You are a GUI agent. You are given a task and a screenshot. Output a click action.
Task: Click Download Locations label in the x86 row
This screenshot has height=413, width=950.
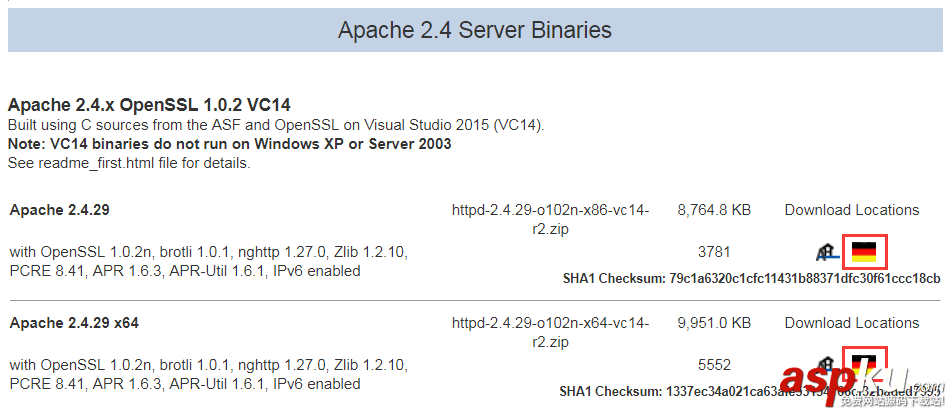(851, 210)
